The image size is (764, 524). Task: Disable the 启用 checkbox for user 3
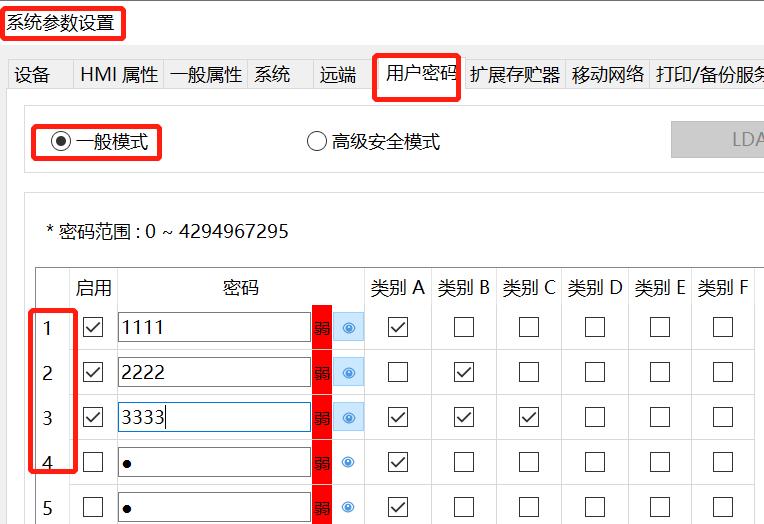pos(93,417)
